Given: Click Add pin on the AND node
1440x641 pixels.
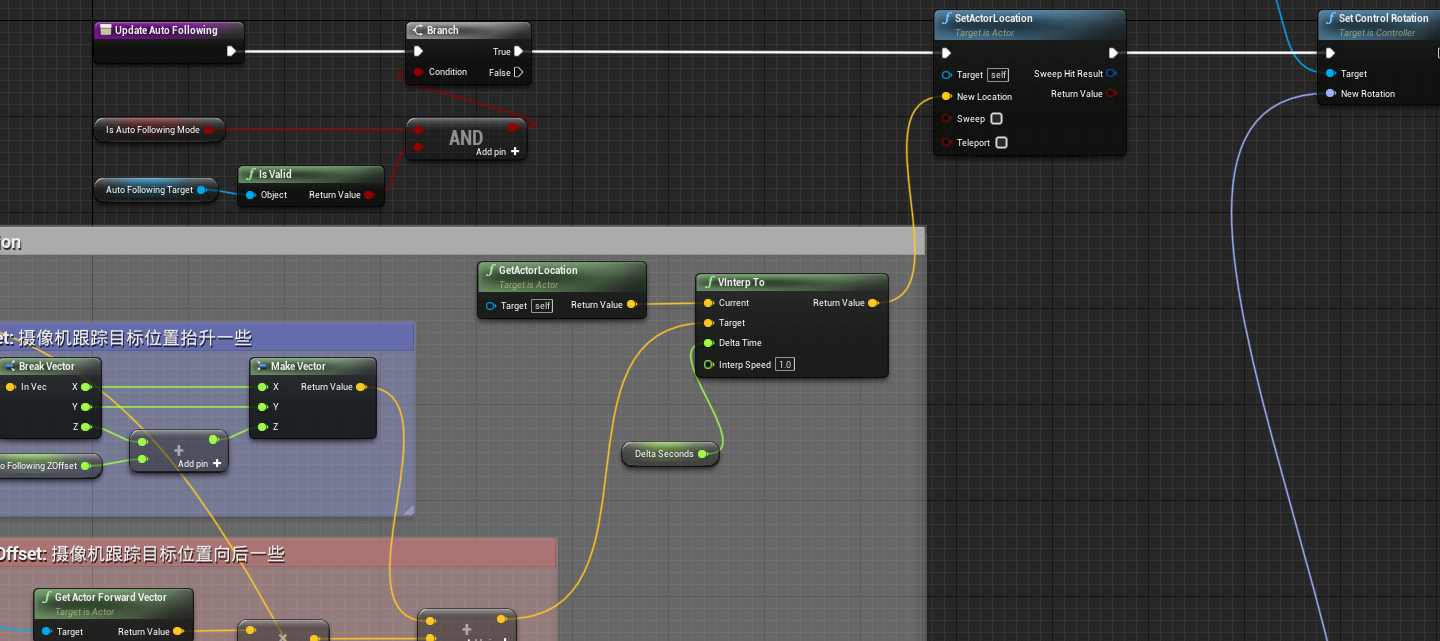Looking at the screenshot, I should [x=514, y=151].
